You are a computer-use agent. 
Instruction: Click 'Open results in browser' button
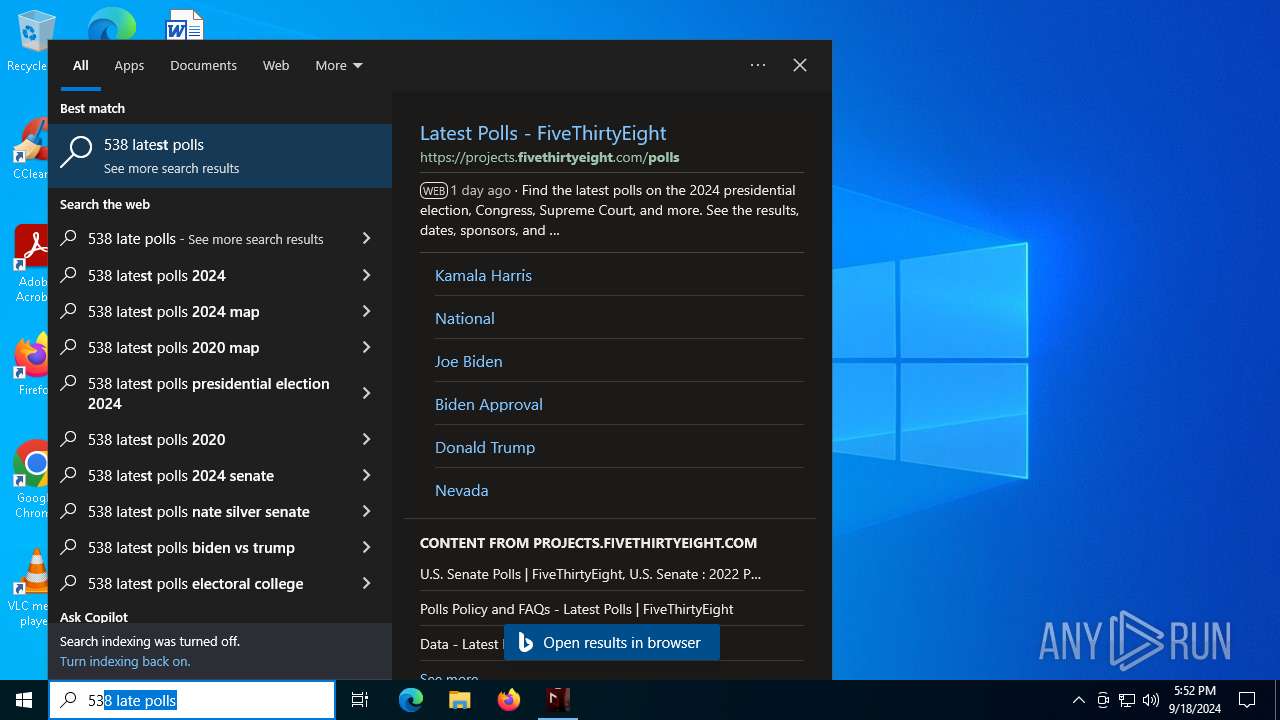(x=611, y=643)
